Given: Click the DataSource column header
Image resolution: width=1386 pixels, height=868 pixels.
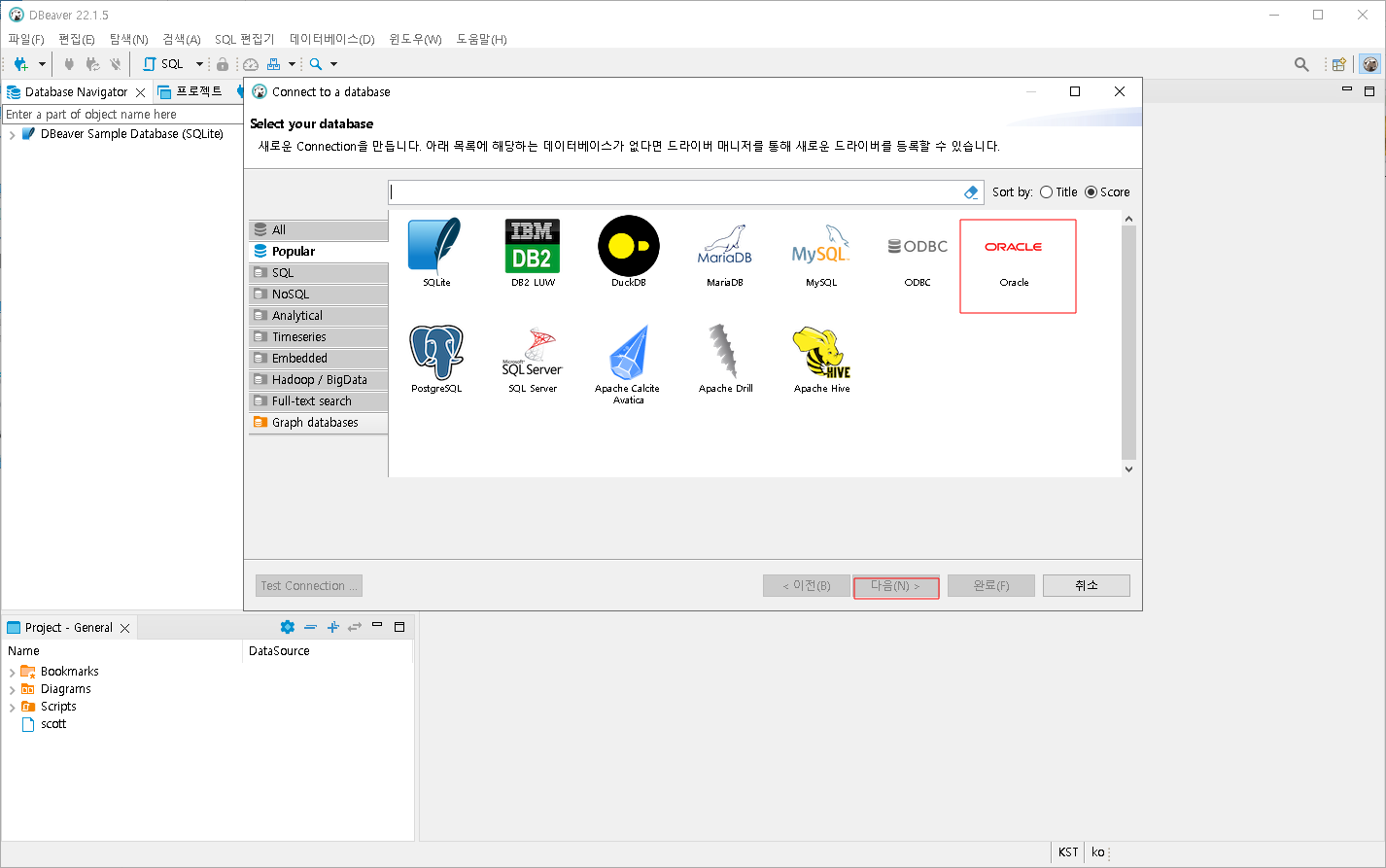Looking at the screenshot, I should pos(279,651).
